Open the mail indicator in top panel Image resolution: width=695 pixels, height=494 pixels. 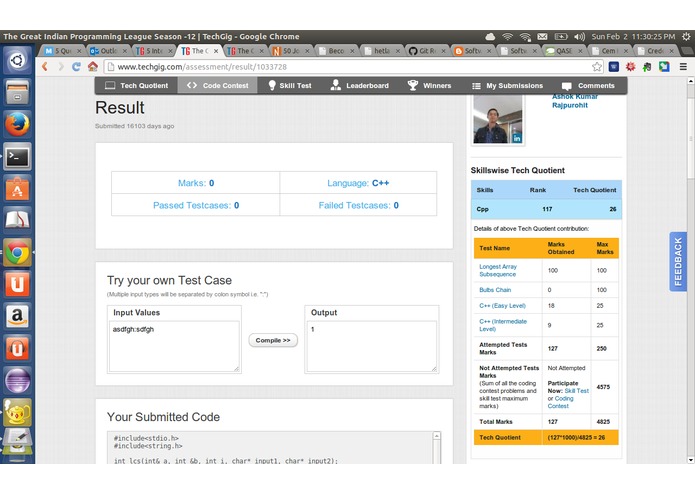(542, 37)
